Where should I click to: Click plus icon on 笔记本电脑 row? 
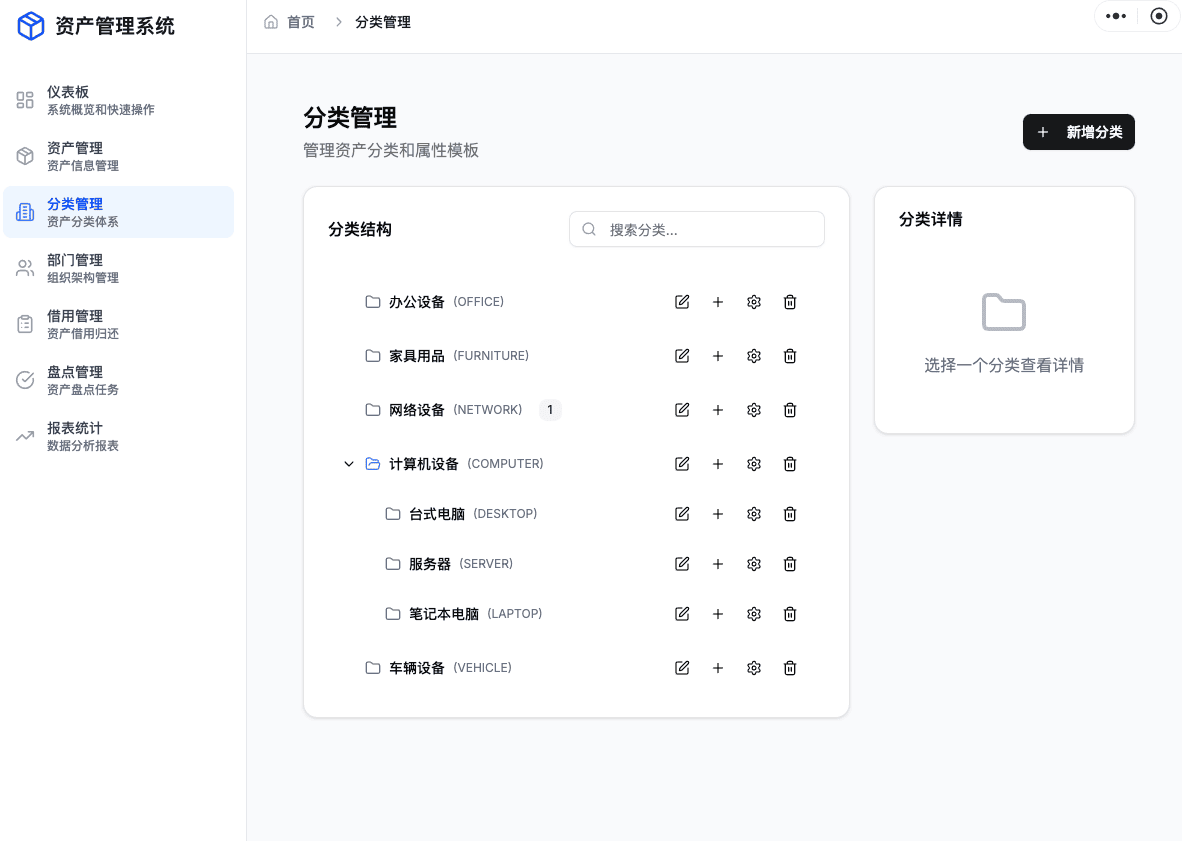pyautogui.click(x=718, y=614)
